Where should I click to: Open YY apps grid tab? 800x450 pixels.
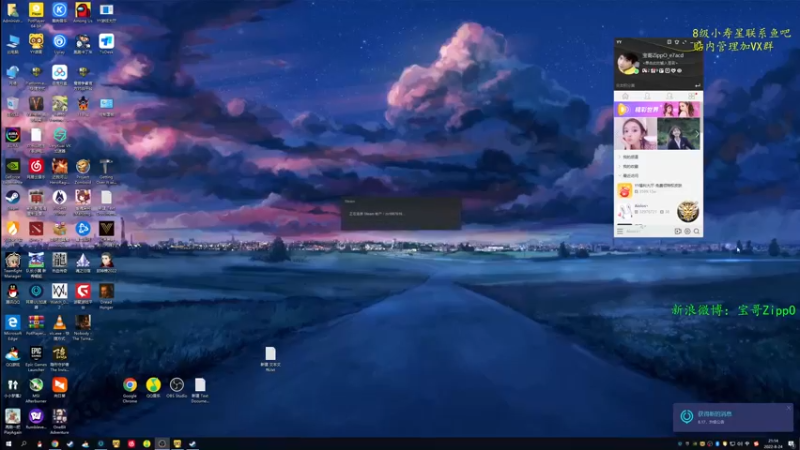(x=692, y=96)
